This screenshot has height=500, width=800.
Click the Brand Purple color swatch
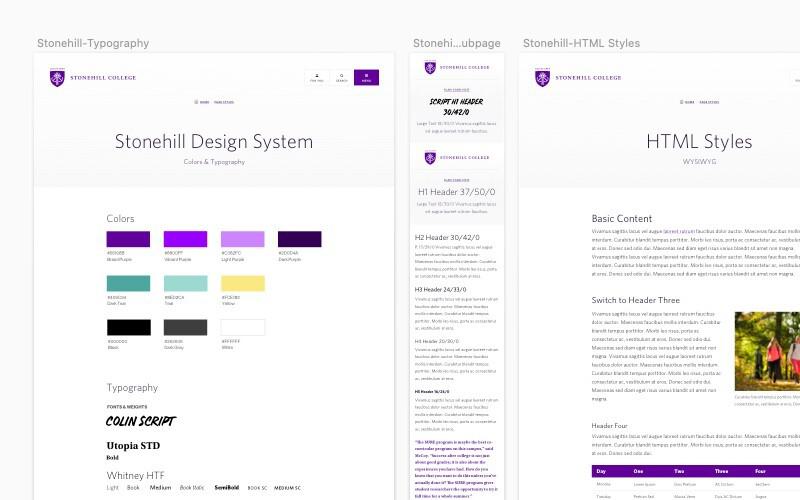point(128,239)
